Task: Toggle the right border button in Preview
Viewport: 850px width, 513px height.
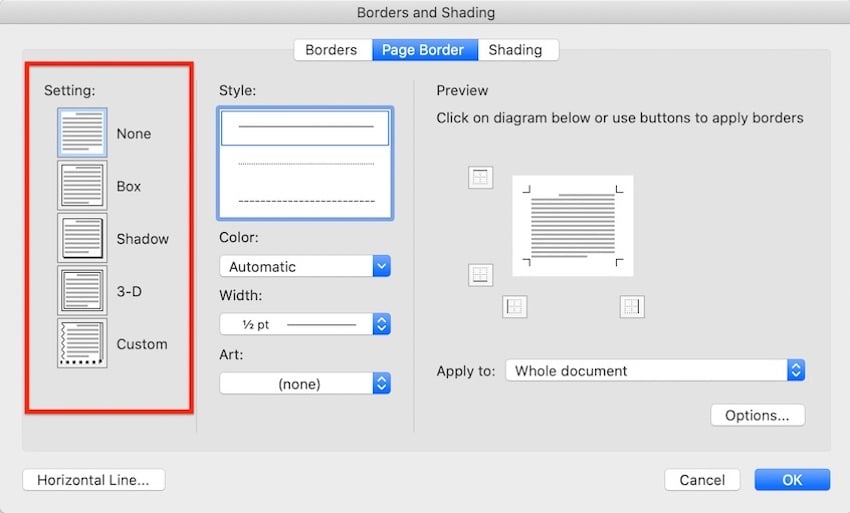Action: pyautogui.click(x=632, y=307)
